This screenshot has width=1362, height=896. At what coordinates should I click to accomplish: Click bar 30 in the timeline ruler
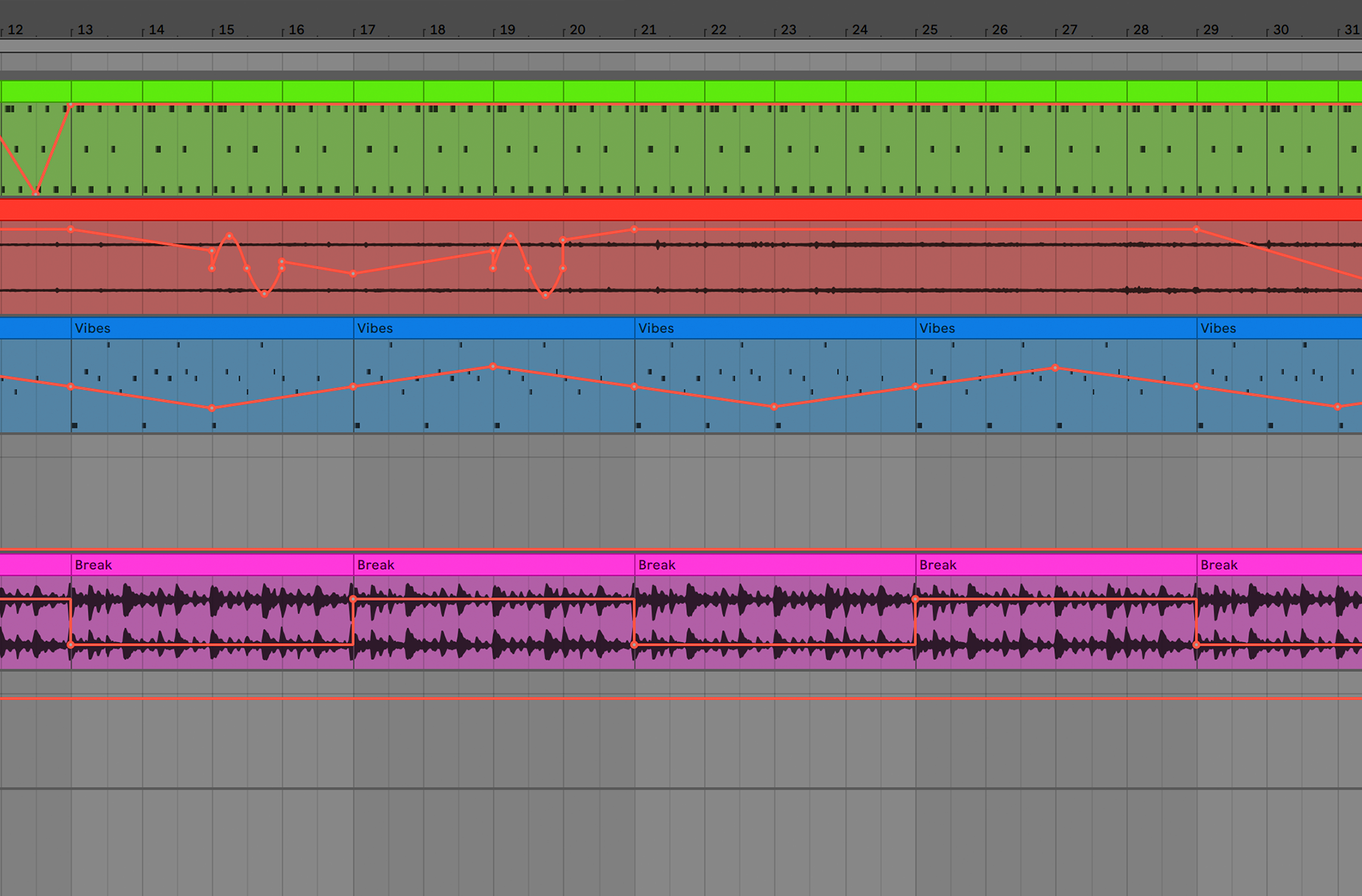coord(1281,30)
